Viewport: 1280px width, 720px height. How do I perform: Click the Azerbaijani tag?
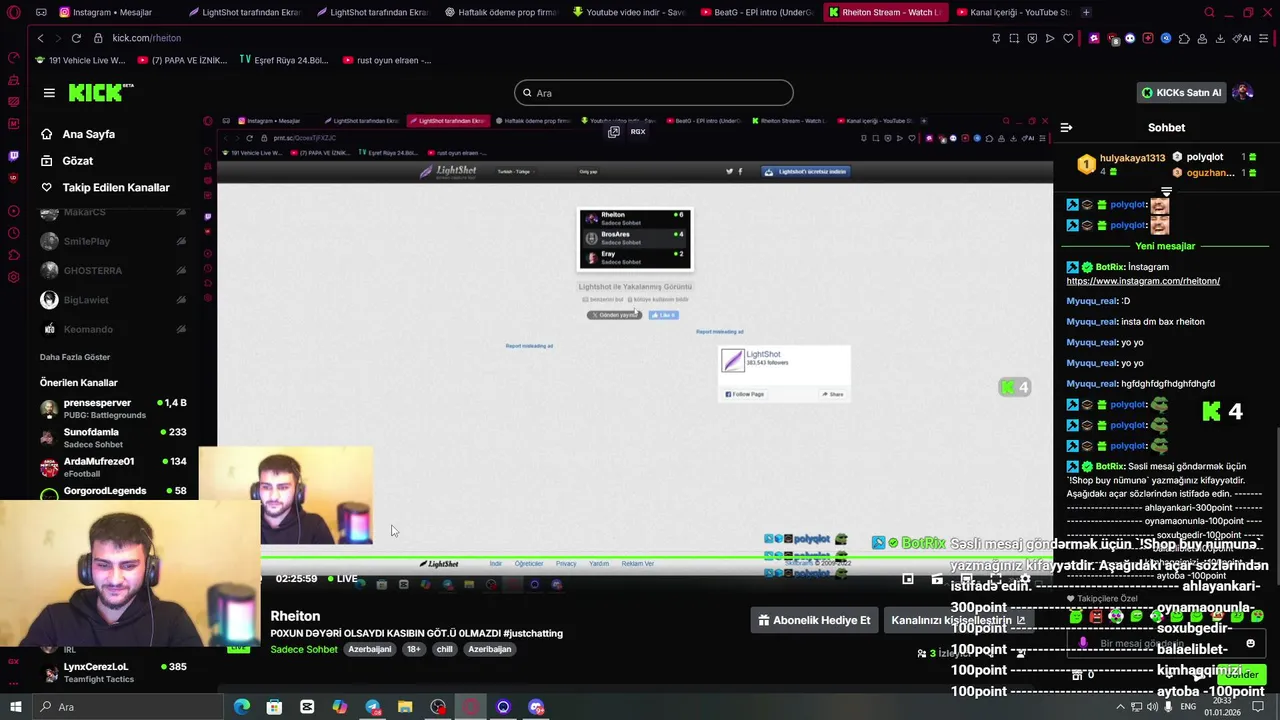[x=369, y=649]
